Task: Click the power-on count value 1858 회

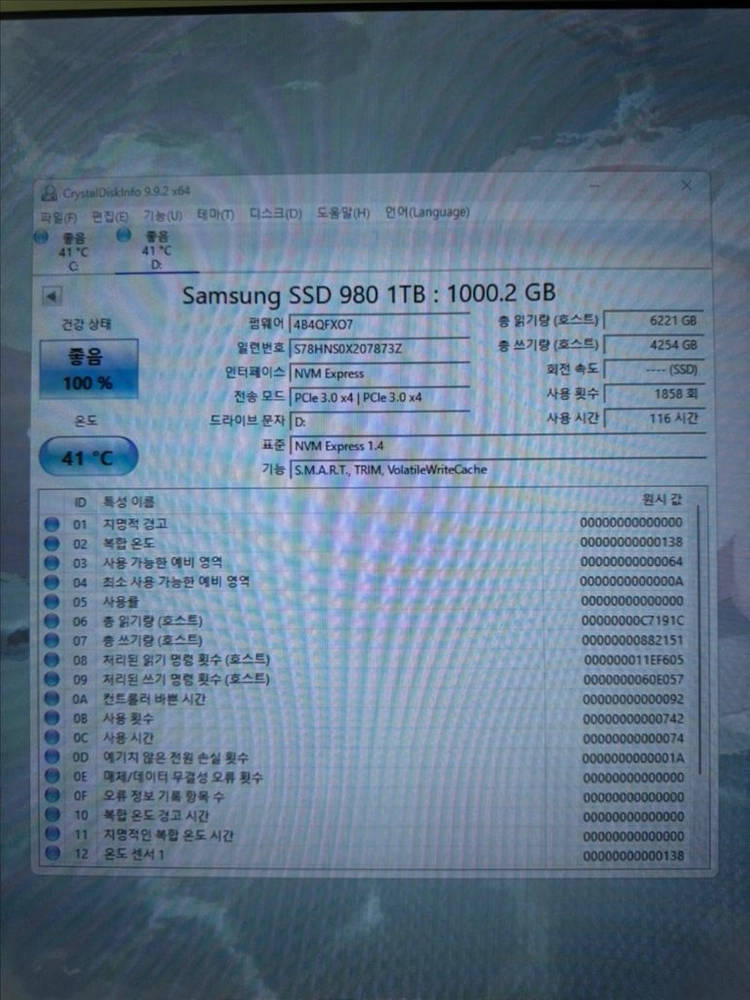Action: coord(654,394)
